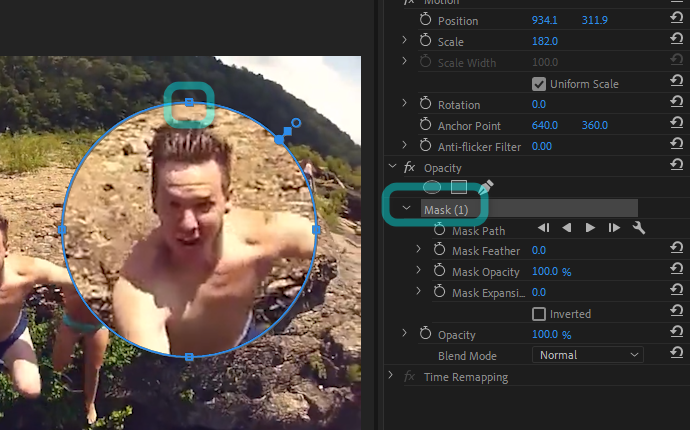This screenshot has width=690, height=430.
Task: Open mask tracking method wrench settings
Action: tap(639, 228)
